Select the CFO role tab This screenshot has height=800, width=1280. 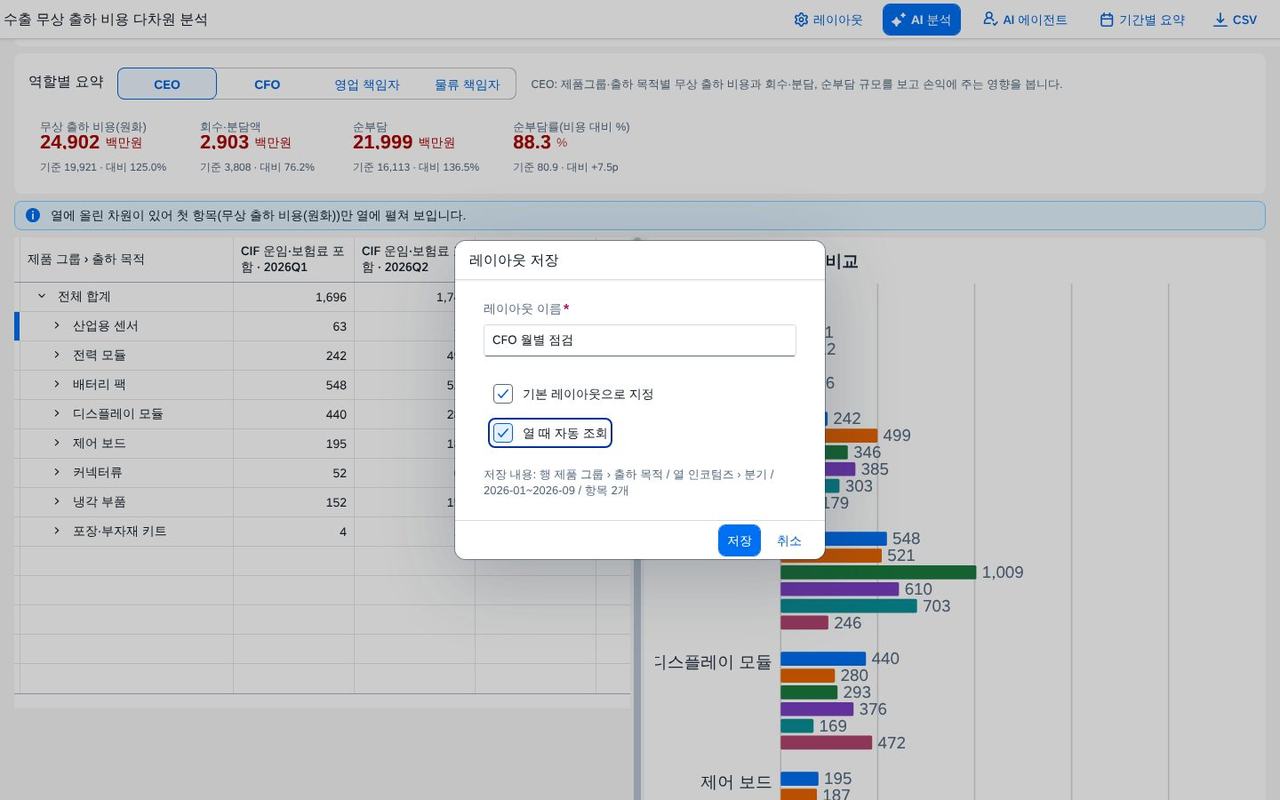click(267, 84)
